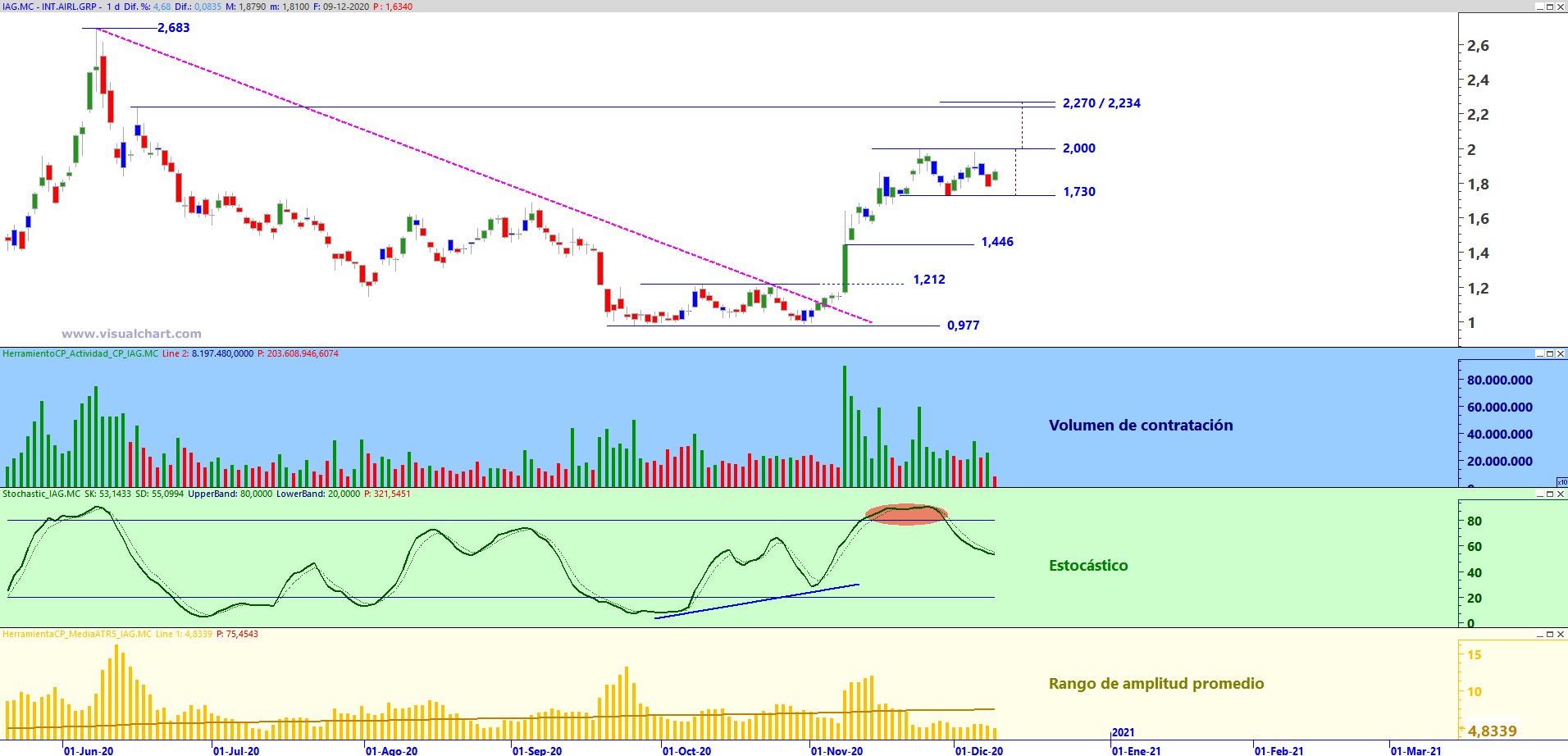Select the 2,683 peak price label
Screen dimensions: 1568x756
point(174,28)
